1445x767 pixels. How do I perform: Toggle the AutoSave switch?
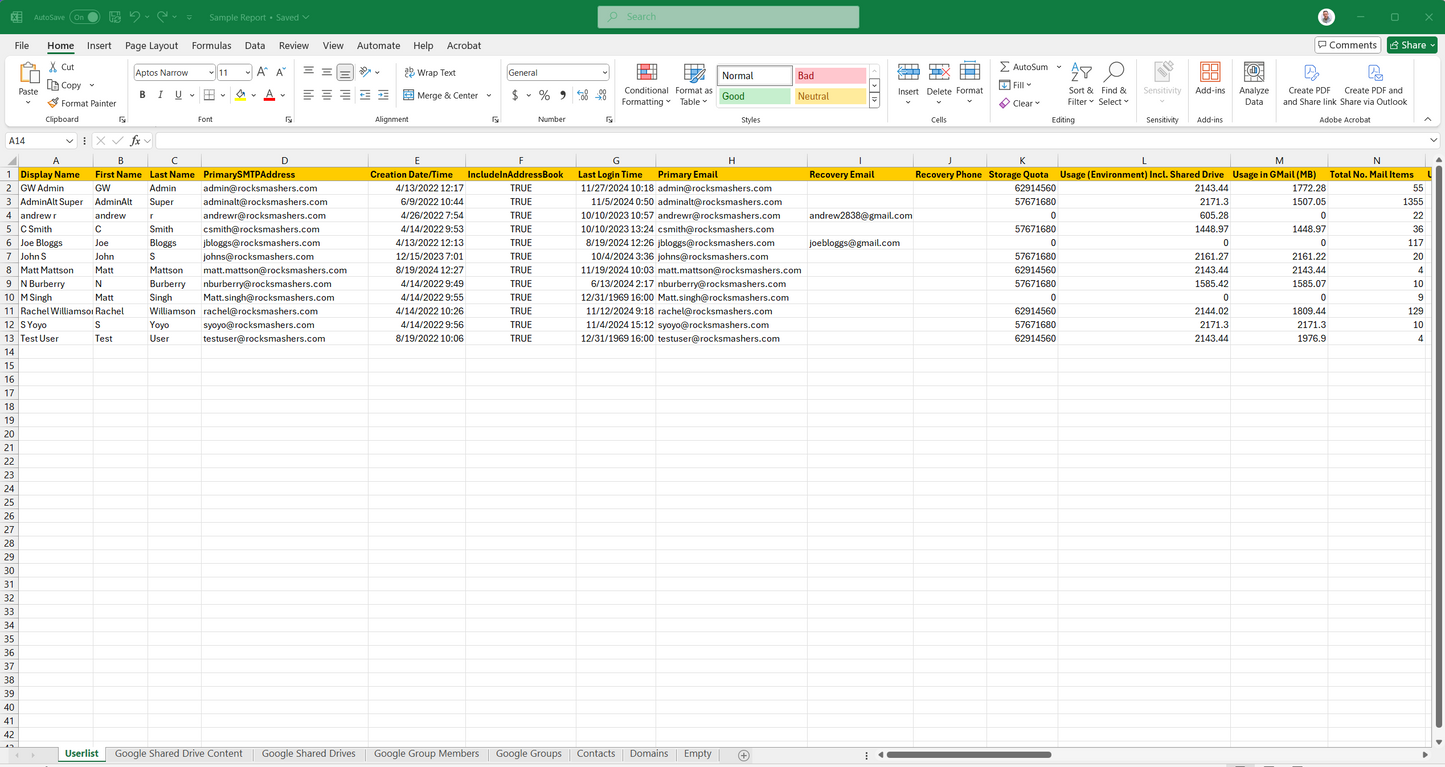85,17
